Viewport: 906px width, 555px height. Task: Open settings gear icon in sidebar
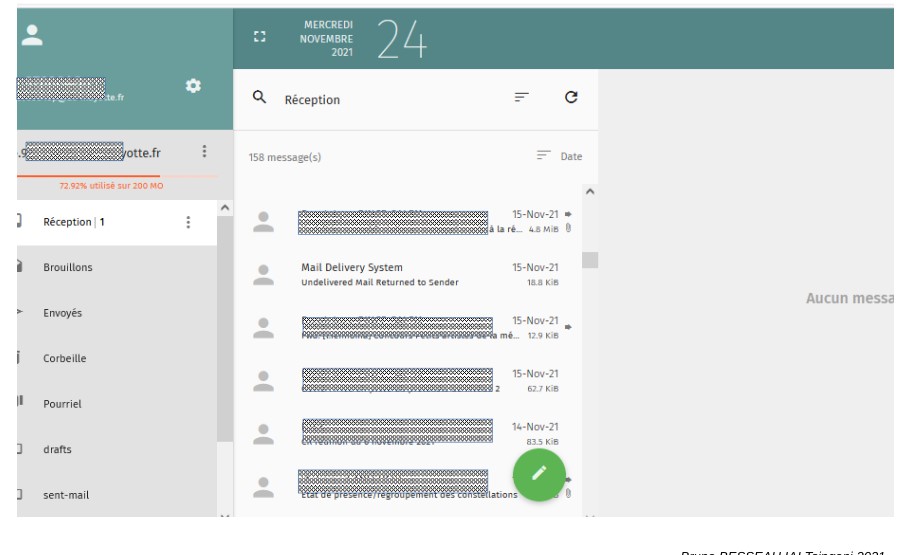coord(194,86)
